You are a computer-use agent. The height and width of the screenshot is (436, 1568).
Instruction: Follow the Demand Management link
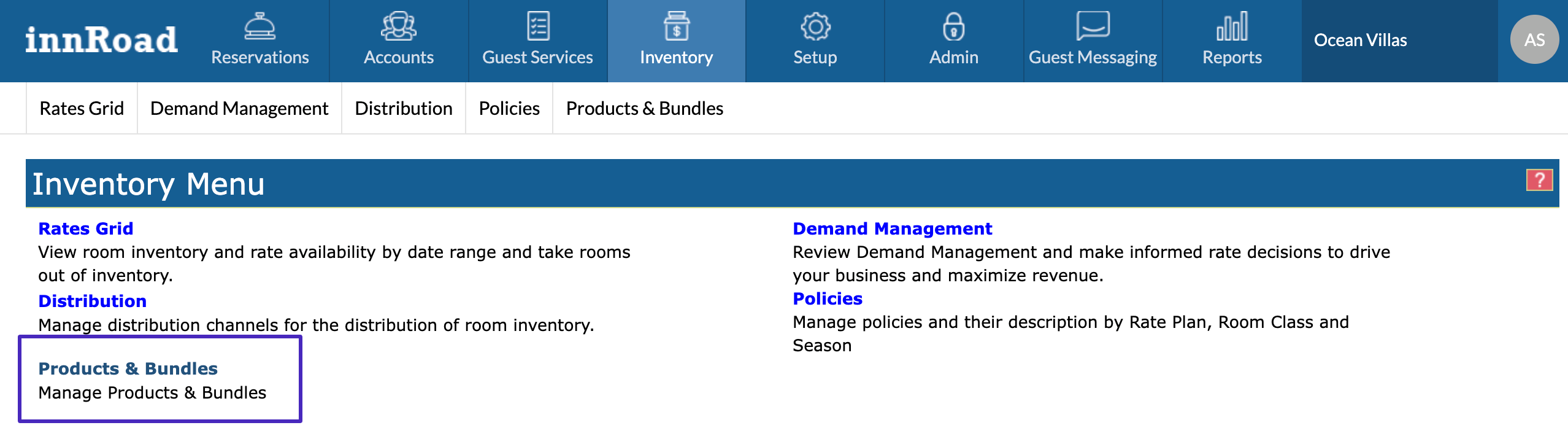coord(892,228)
